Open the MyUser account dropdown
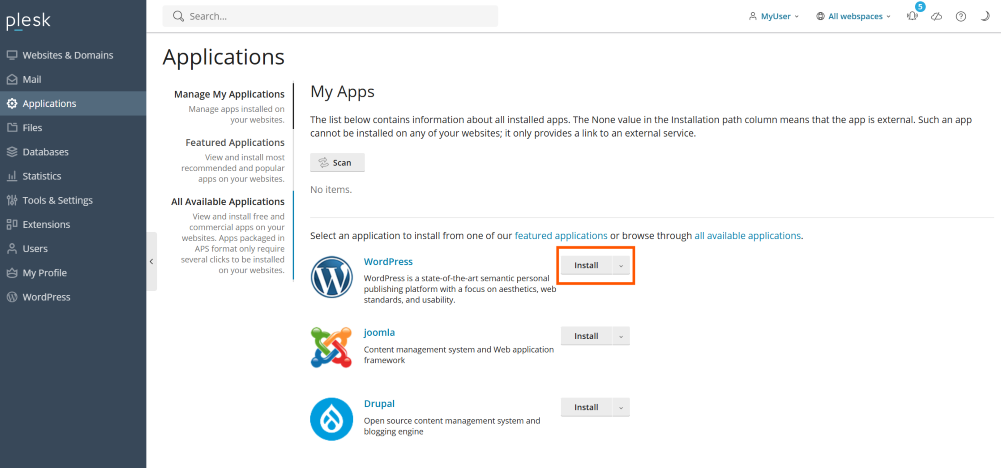This screenshot has height=468, width=1001. point(774,17)
